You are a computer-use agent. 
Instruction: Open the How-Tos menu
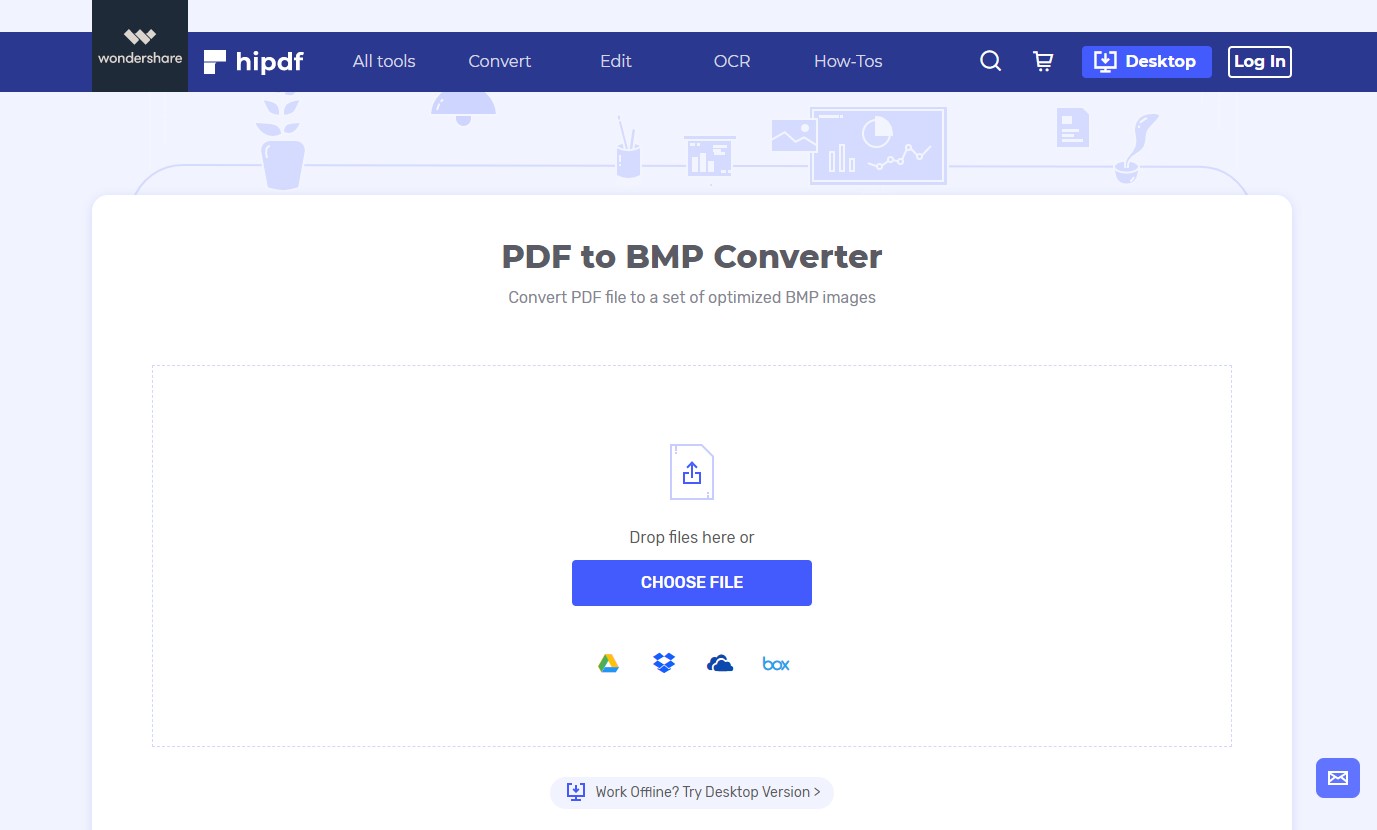click(848, 62)
